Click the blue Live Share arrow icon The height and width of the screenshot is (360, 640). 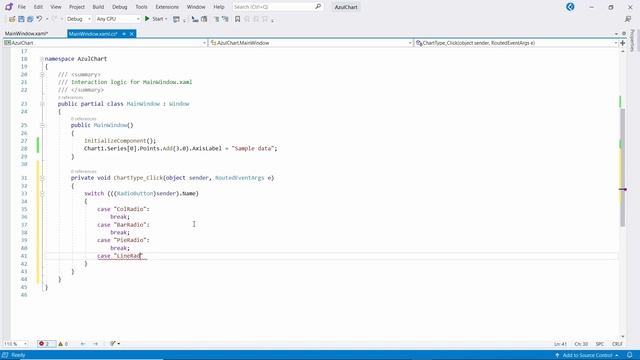point(570,7)
